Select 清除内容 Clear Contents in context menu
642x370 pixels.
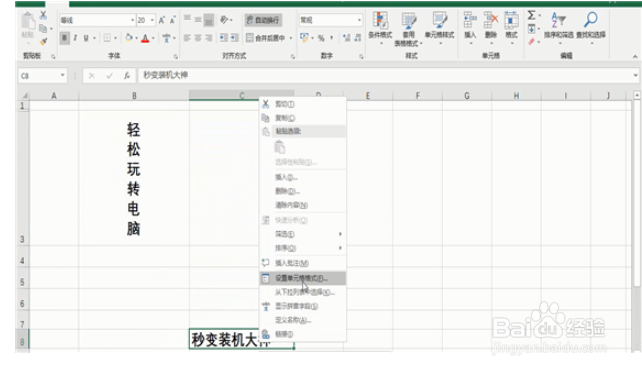[303, 205]
